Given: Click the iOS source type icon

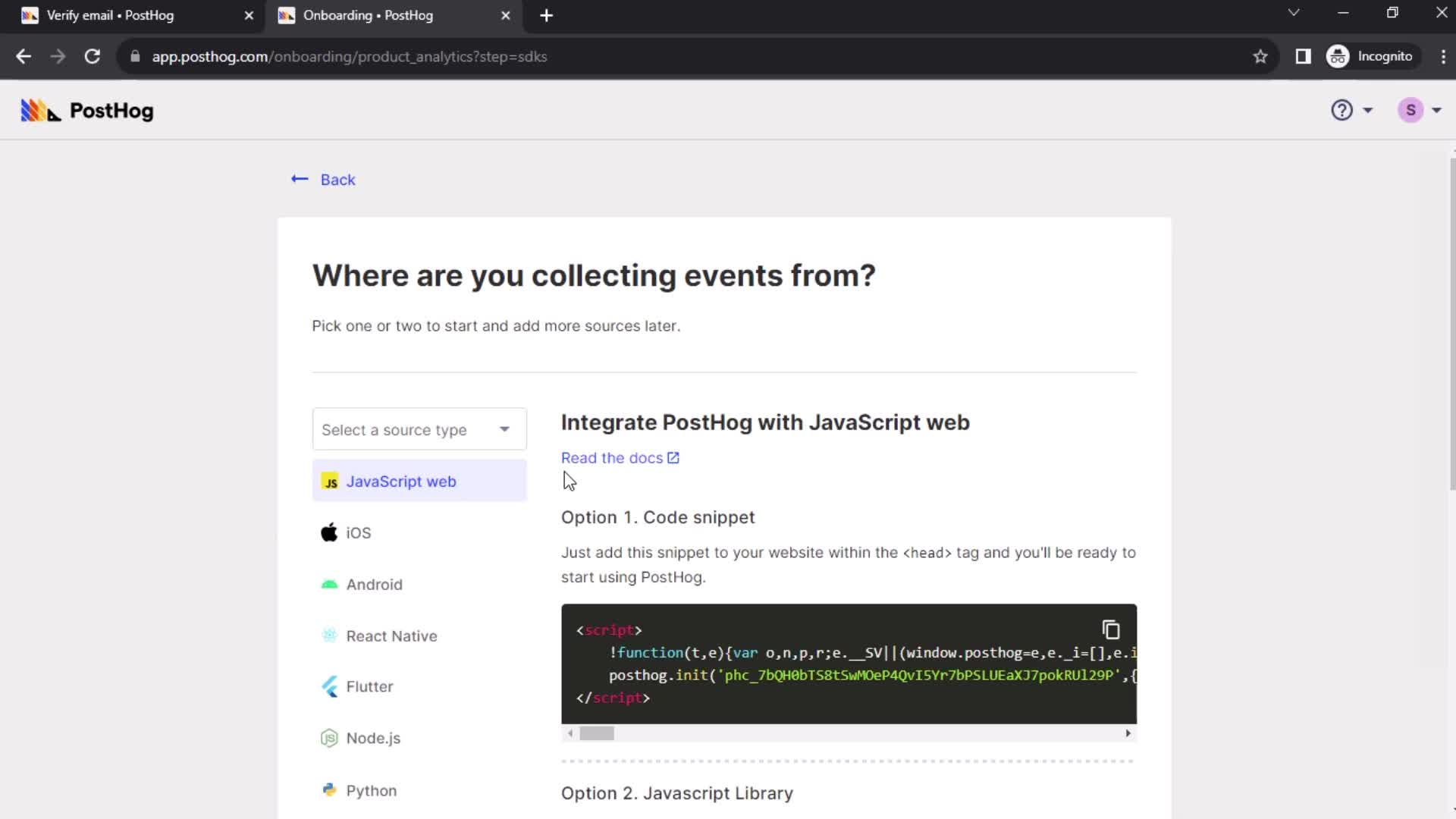Looking at the screenshot, I should coord(329,532).
